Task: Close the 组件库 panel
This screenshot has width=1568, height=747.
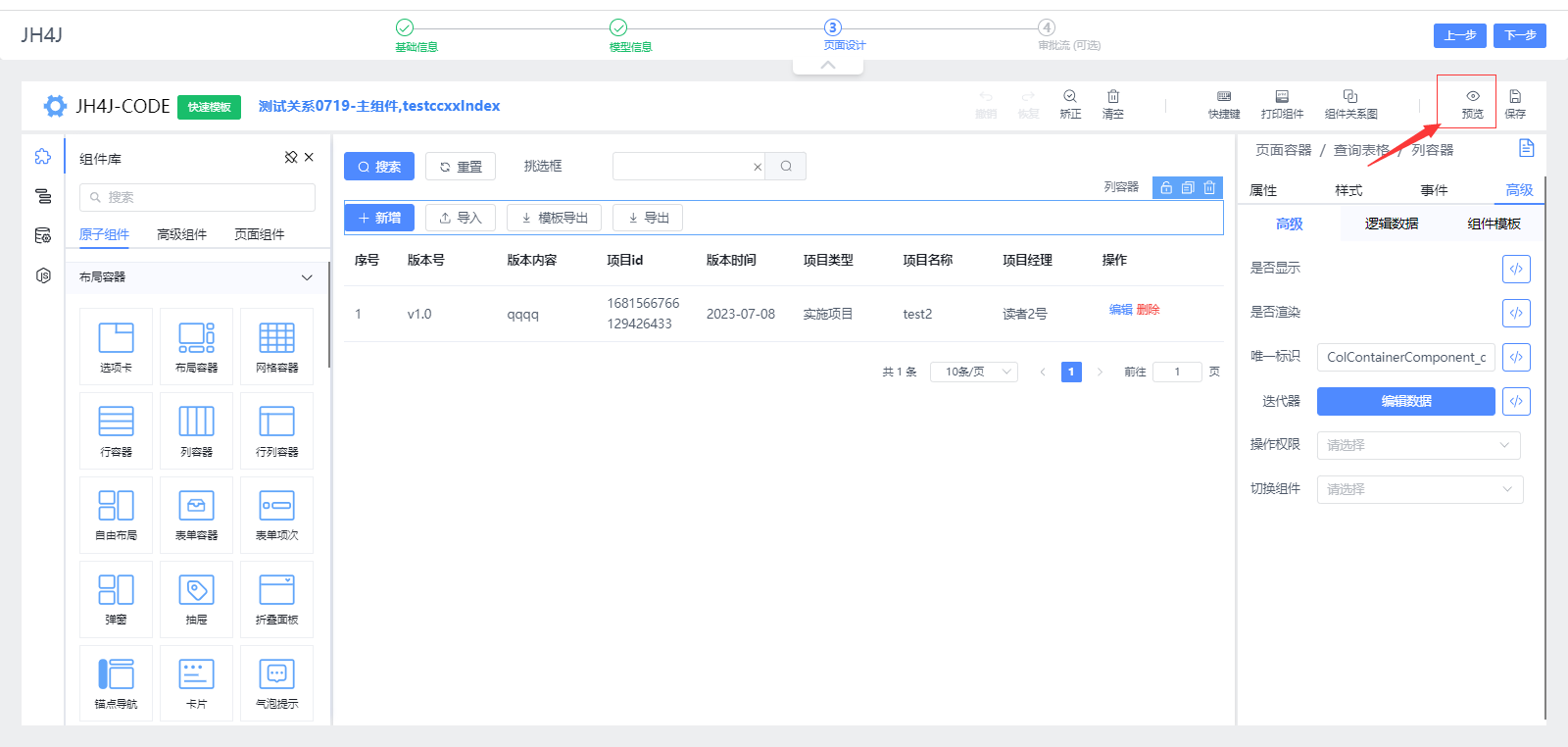Action: click(x=309, y=157)
